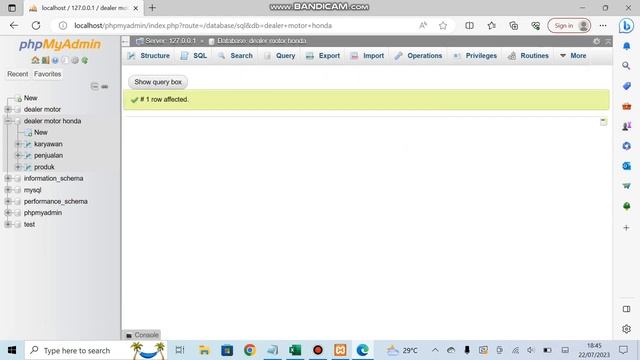
Task: Collapse the navigation panel arrow
Action: click(125, 41)
